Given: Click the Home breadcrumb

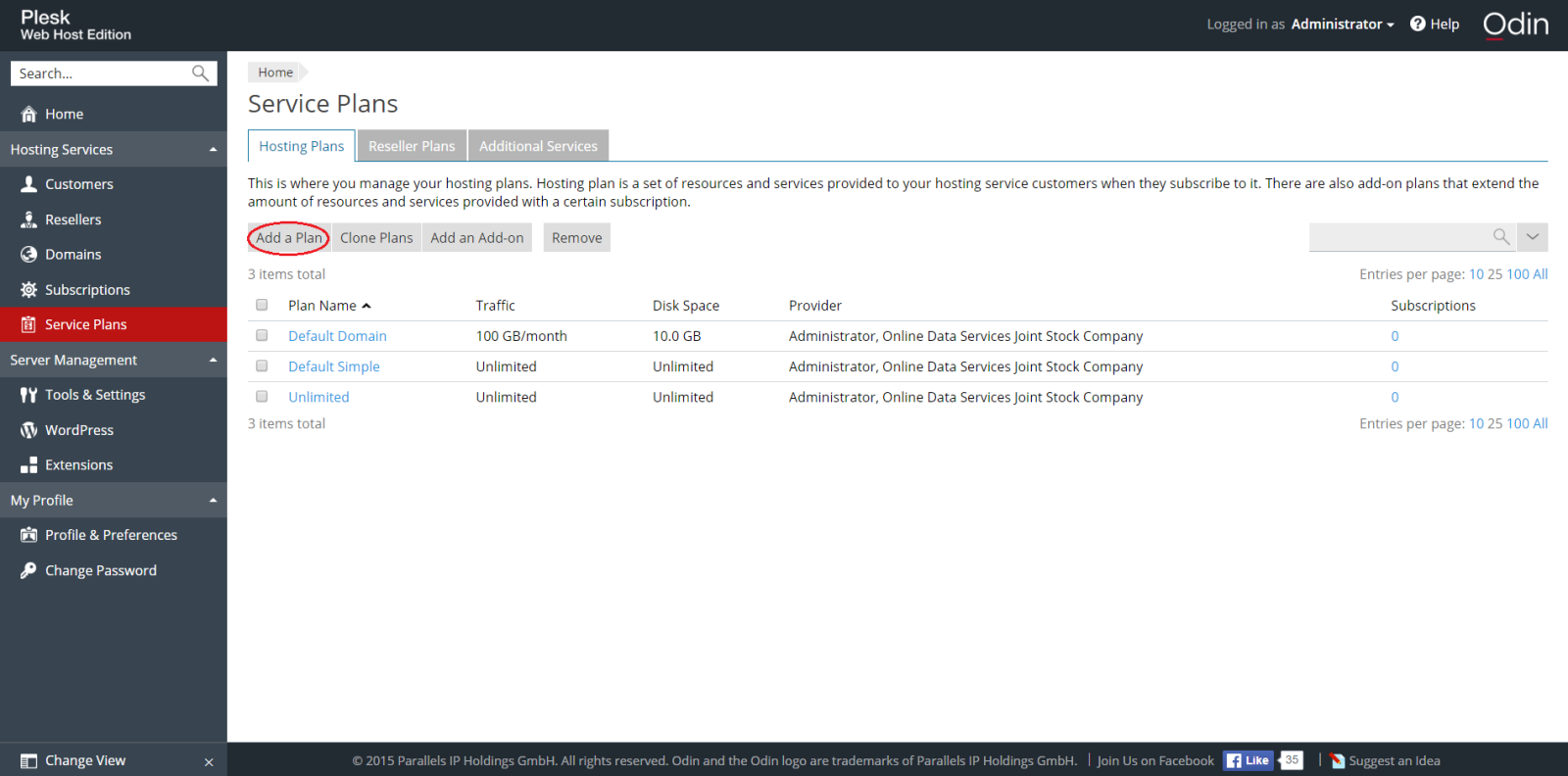Looking at the screenshot, I should pos(275,73).
